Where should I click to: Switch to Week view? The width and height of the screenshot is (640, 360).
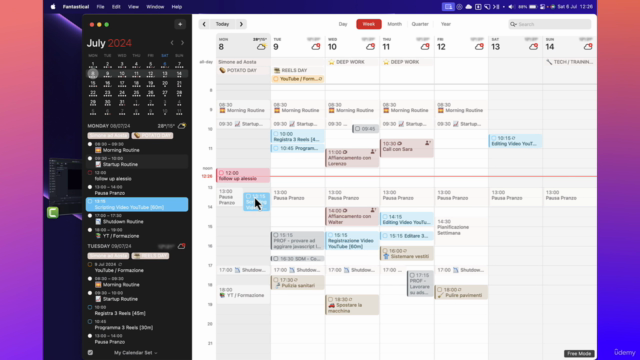coord(369,24)
